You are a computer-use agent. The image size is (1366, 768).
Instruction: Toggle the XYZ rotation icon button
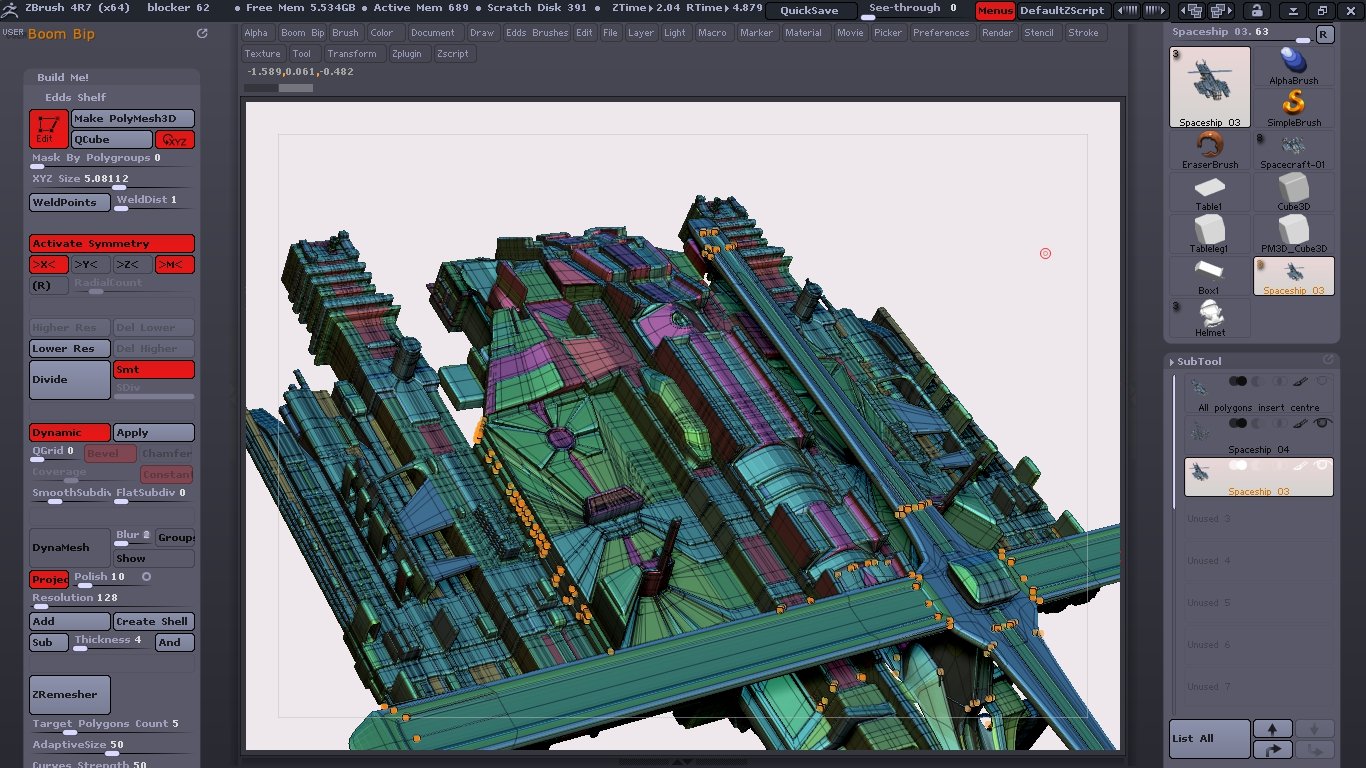pos(175,140)
